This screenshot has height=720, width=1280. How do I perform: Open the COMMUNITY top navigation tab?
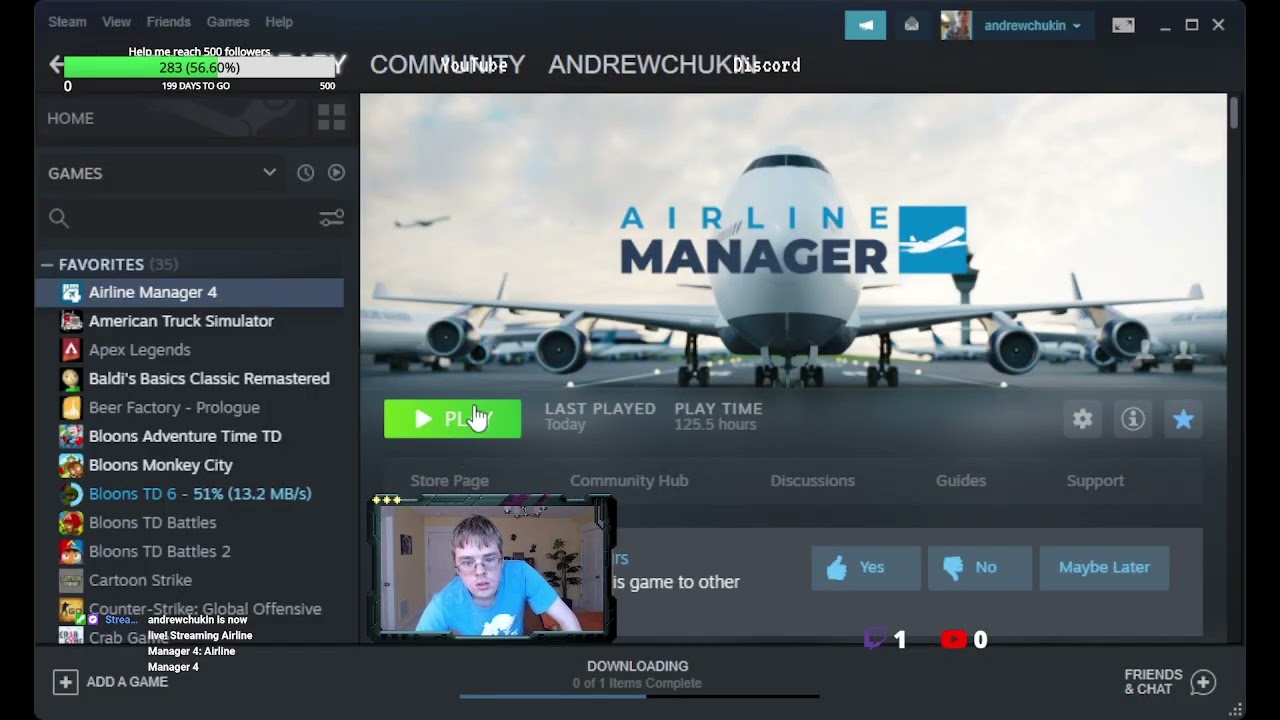point(447,65)
